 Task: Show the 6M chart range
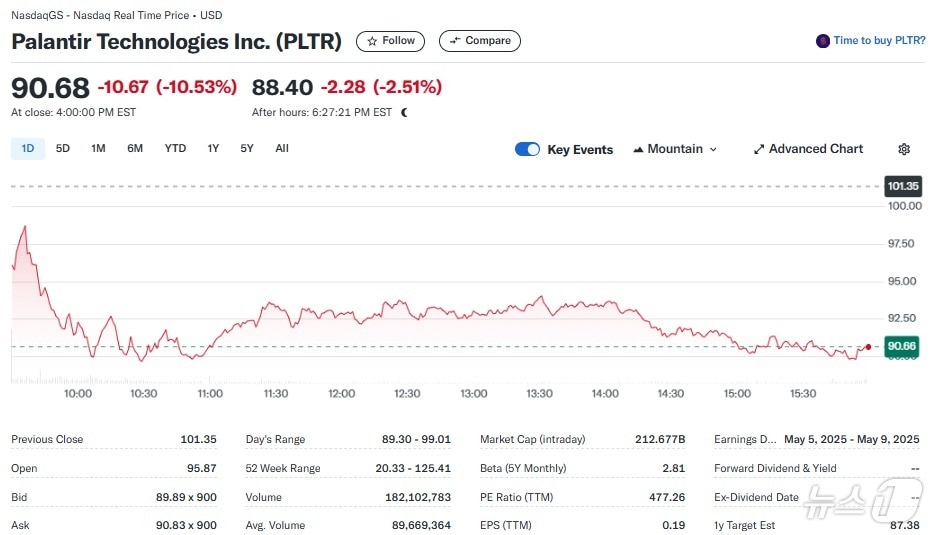(x=135, y=149)
